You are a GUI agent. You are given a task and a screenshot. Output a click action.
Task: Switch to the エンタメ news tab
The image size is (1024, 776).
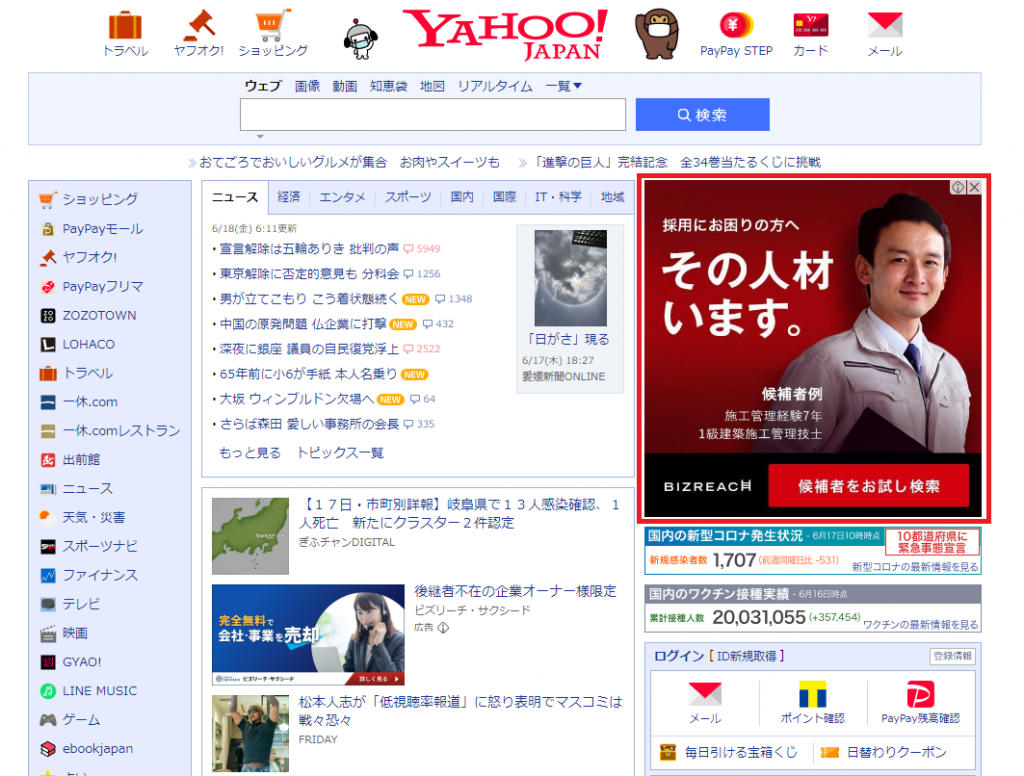pyautogui.click(x=342, y=197)
